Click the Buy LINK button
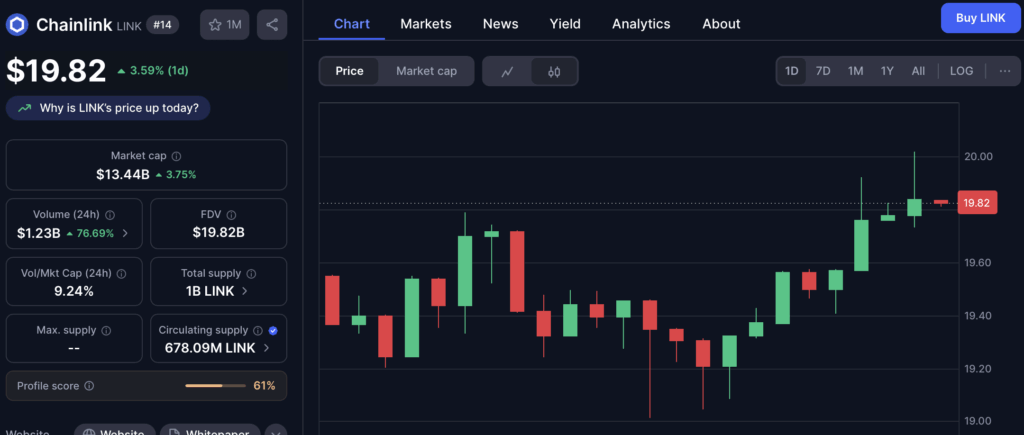This screenshot has width=1024, height=435. [x=980, y=18]
